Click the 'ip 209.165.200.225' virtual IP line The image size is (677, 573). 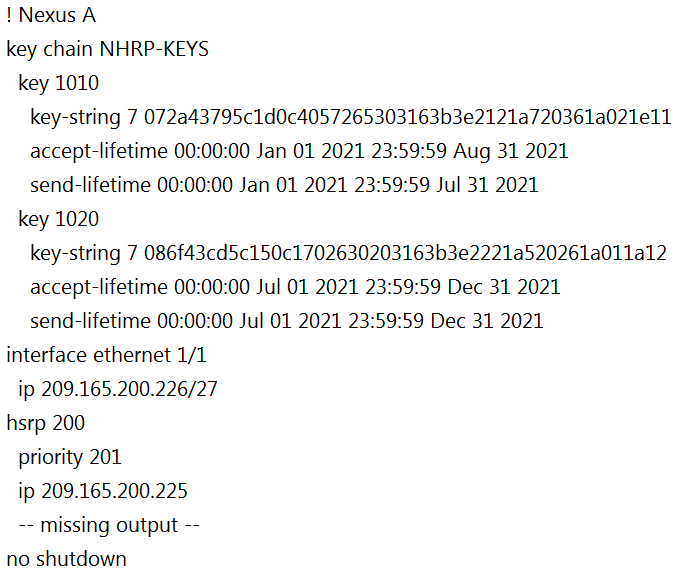[x=103, y=491]
